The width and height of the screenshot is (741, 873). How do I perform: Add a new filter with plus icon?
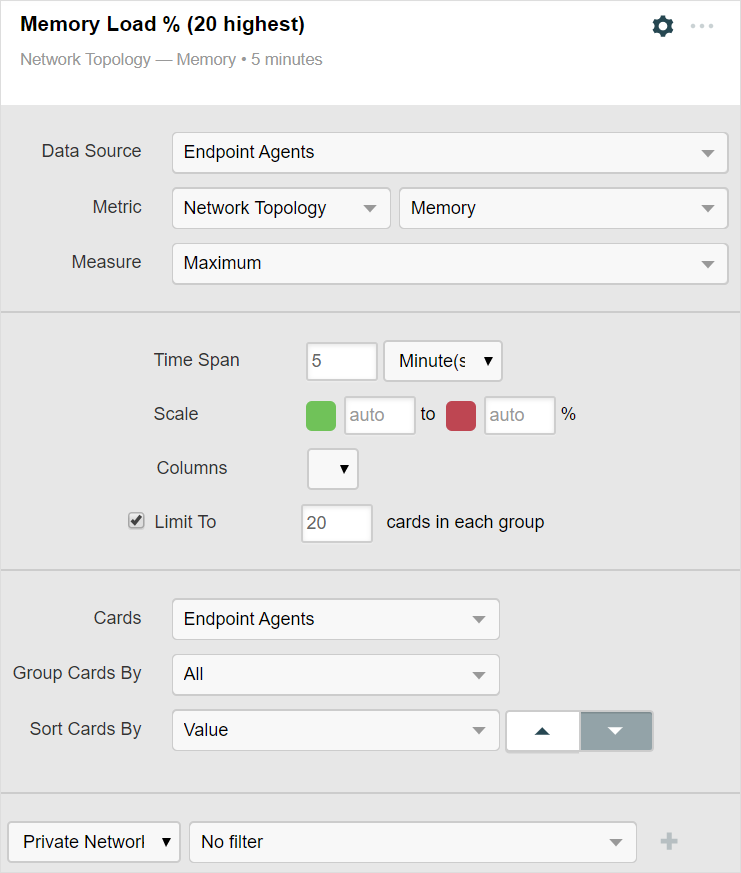click(x=669, y=842)
